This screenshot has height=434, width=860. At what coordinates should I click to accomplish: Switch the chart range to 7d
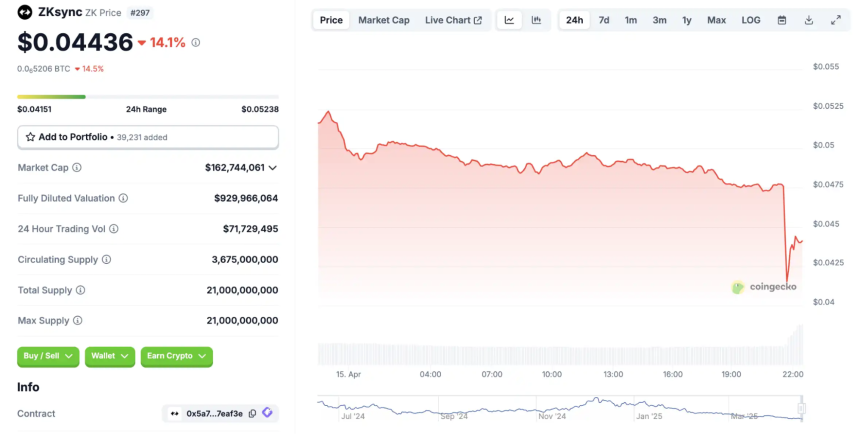604,20
